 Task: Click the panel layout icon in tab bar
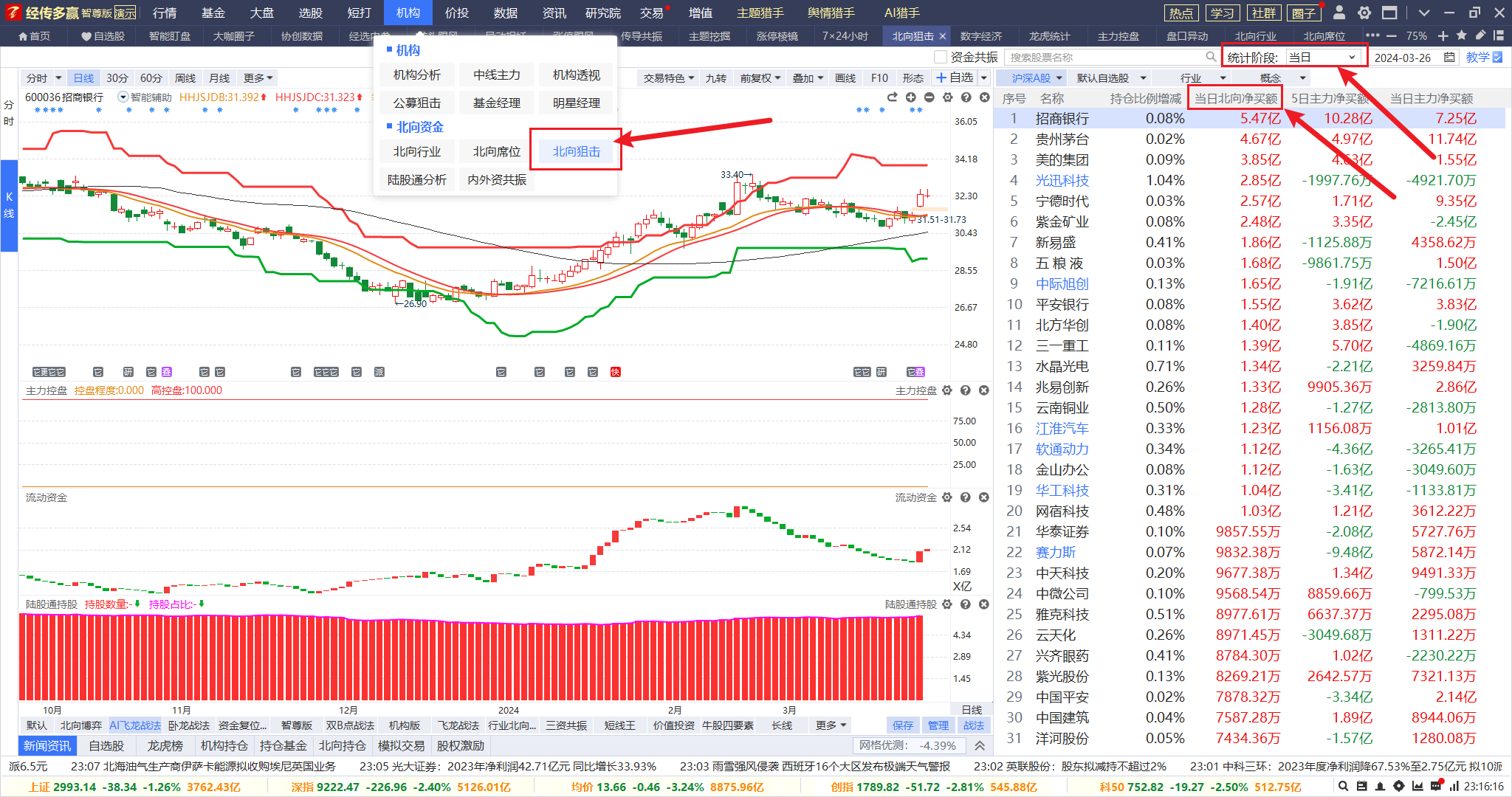(1499, 35)
